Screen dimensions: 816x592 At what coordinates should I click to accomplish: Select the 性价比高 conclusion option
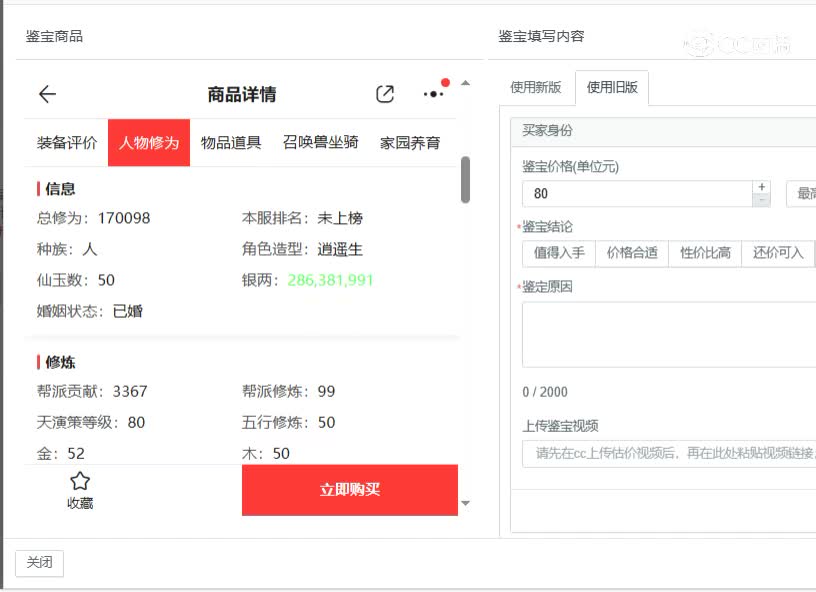[x=705, y=253]
